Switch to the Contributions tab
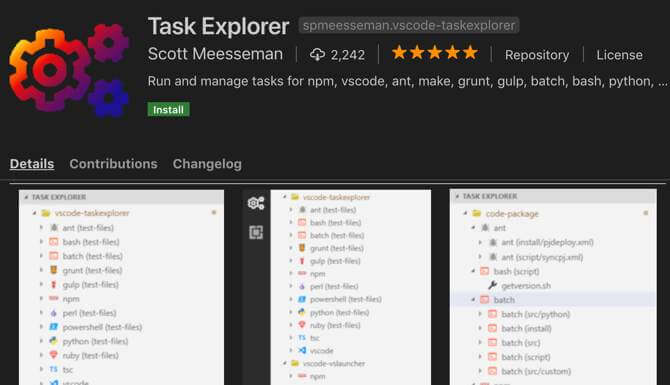This screenshot has width=670, height=385. click(x=113, y=164)
